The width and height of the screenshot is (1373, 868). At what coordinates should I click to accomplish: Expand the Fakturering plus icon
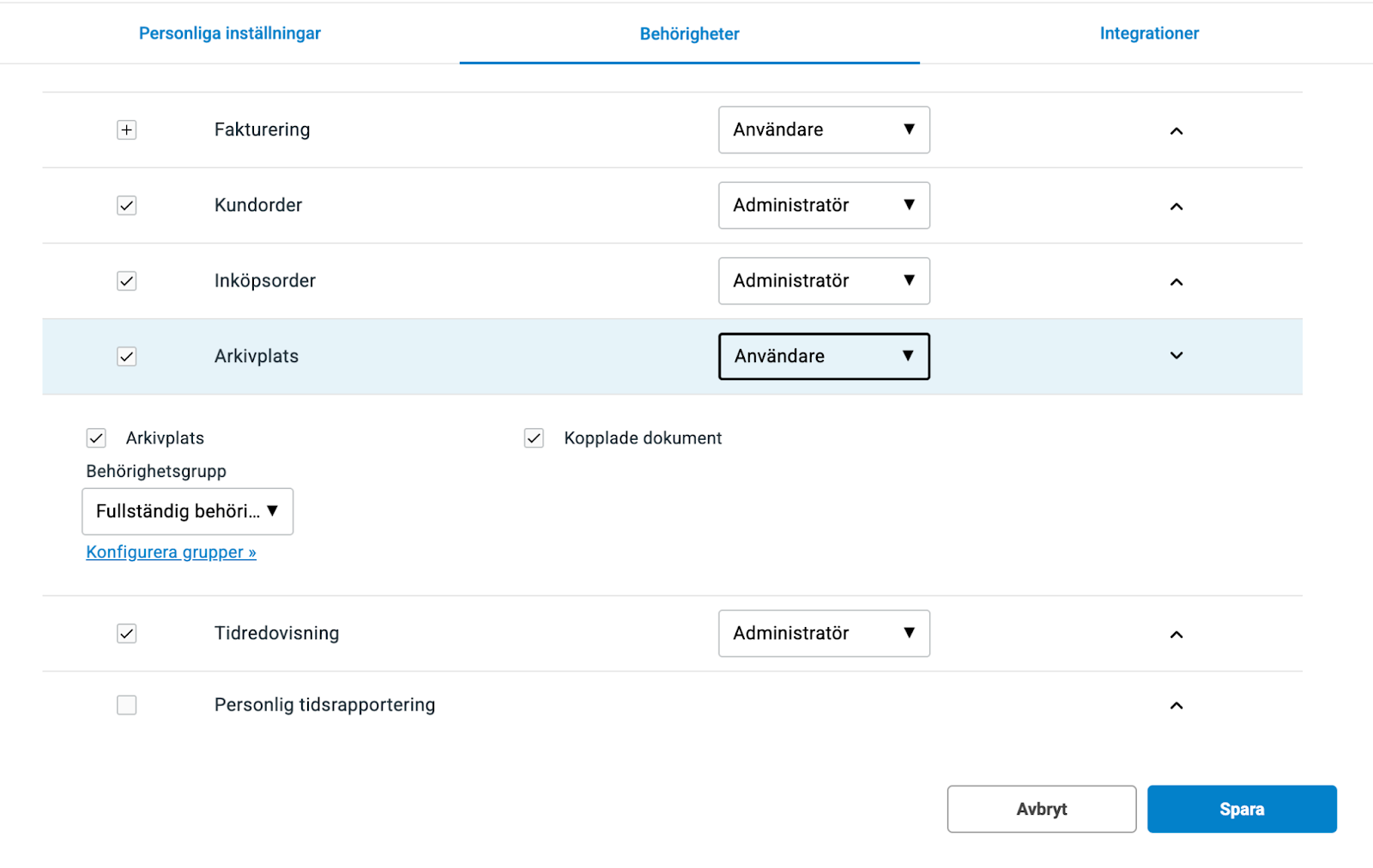[127, 130]
